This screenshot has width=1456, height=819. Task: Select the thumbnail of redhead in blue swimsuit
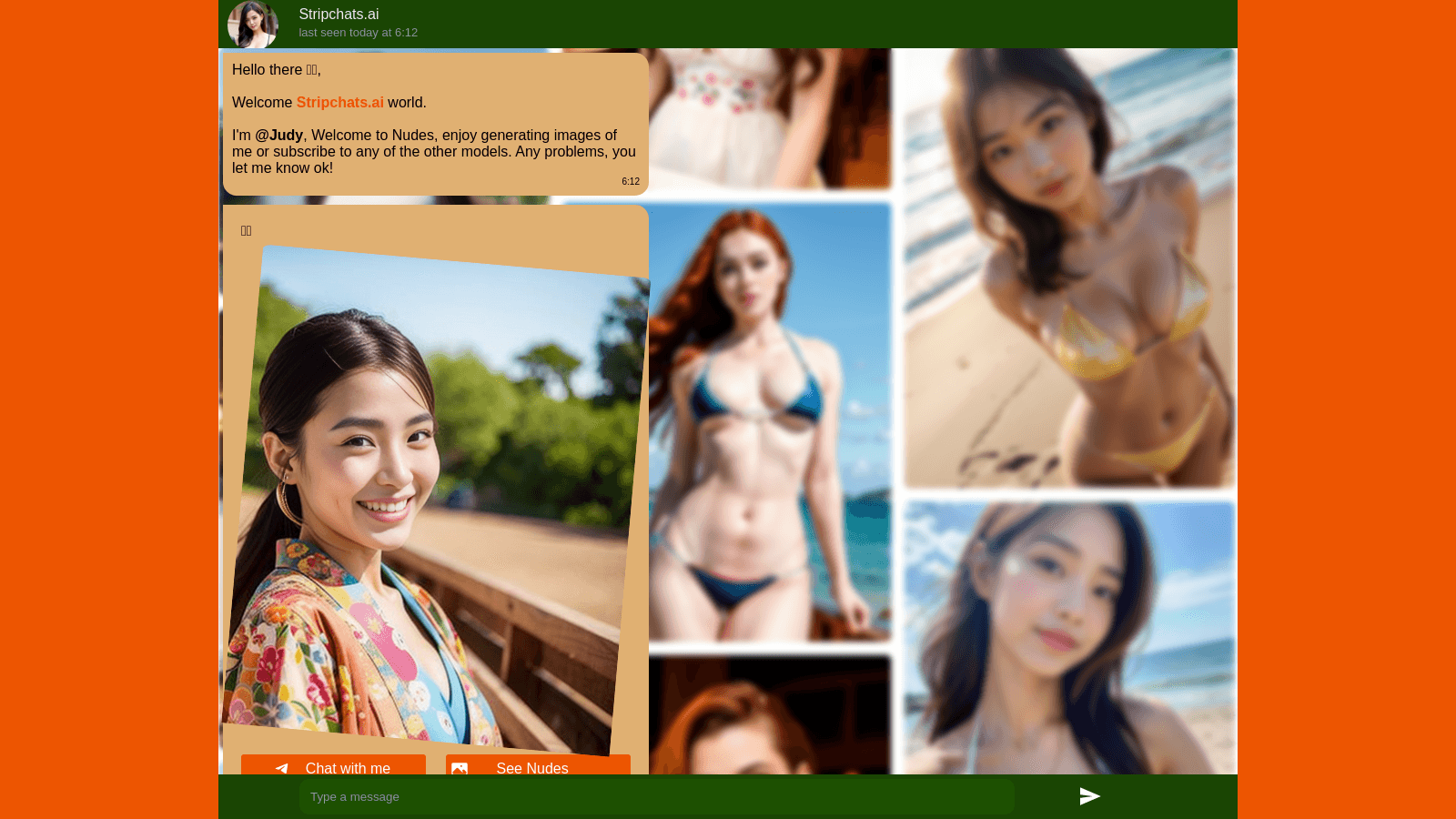coord(770,420)
